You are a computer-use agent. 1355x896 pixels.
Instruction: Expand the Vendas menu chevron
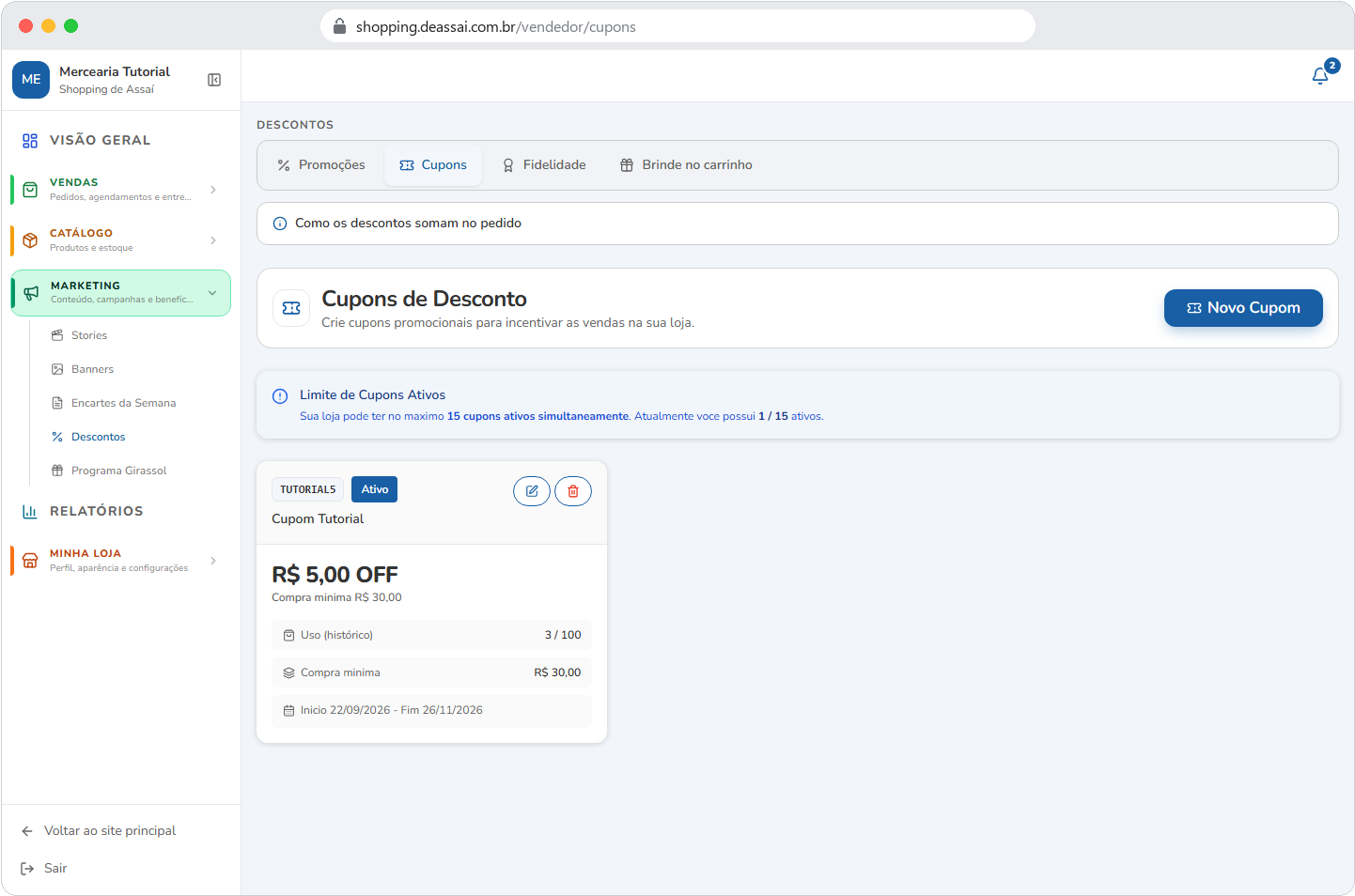(x=213, y=190)
